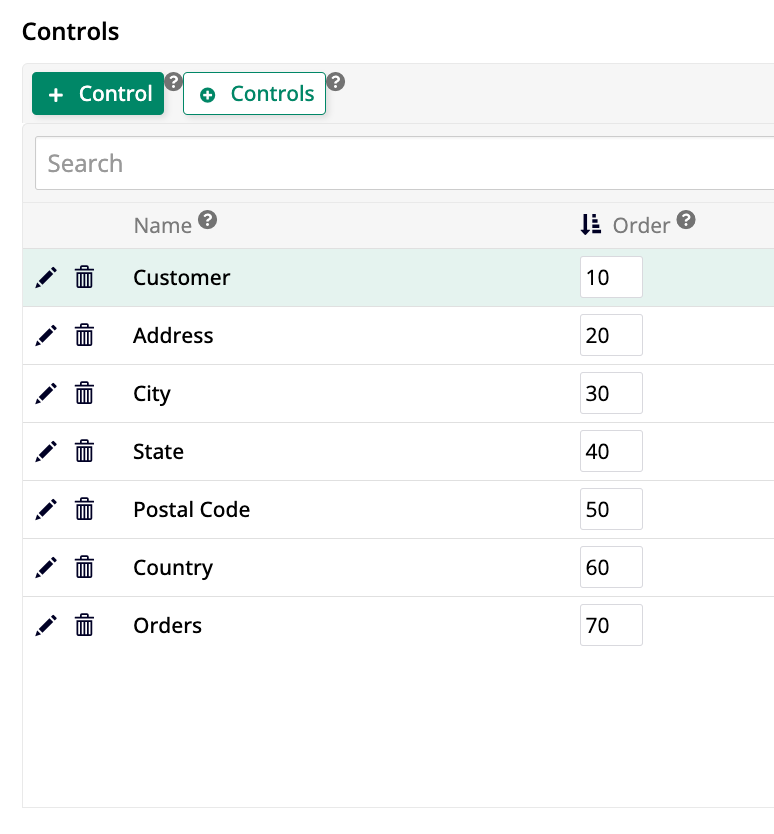
Task: Edit the Customer control
Action: click(46, 277)
